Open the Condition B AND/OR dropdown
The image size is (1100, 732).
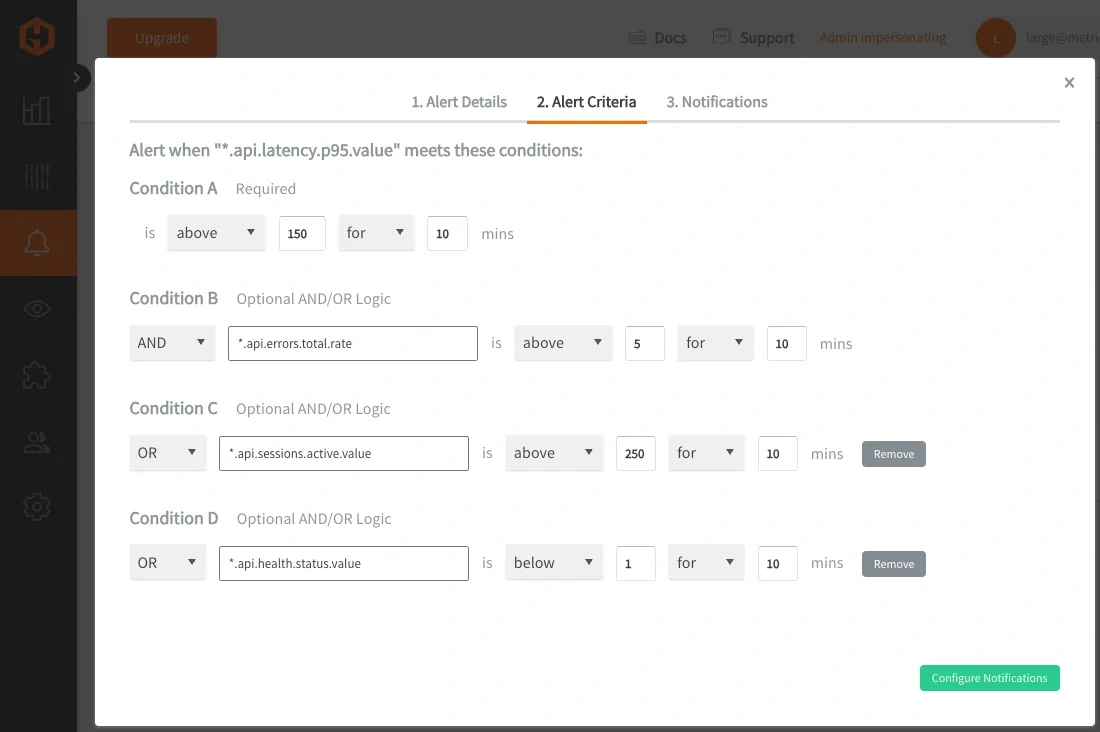(171, 342)
